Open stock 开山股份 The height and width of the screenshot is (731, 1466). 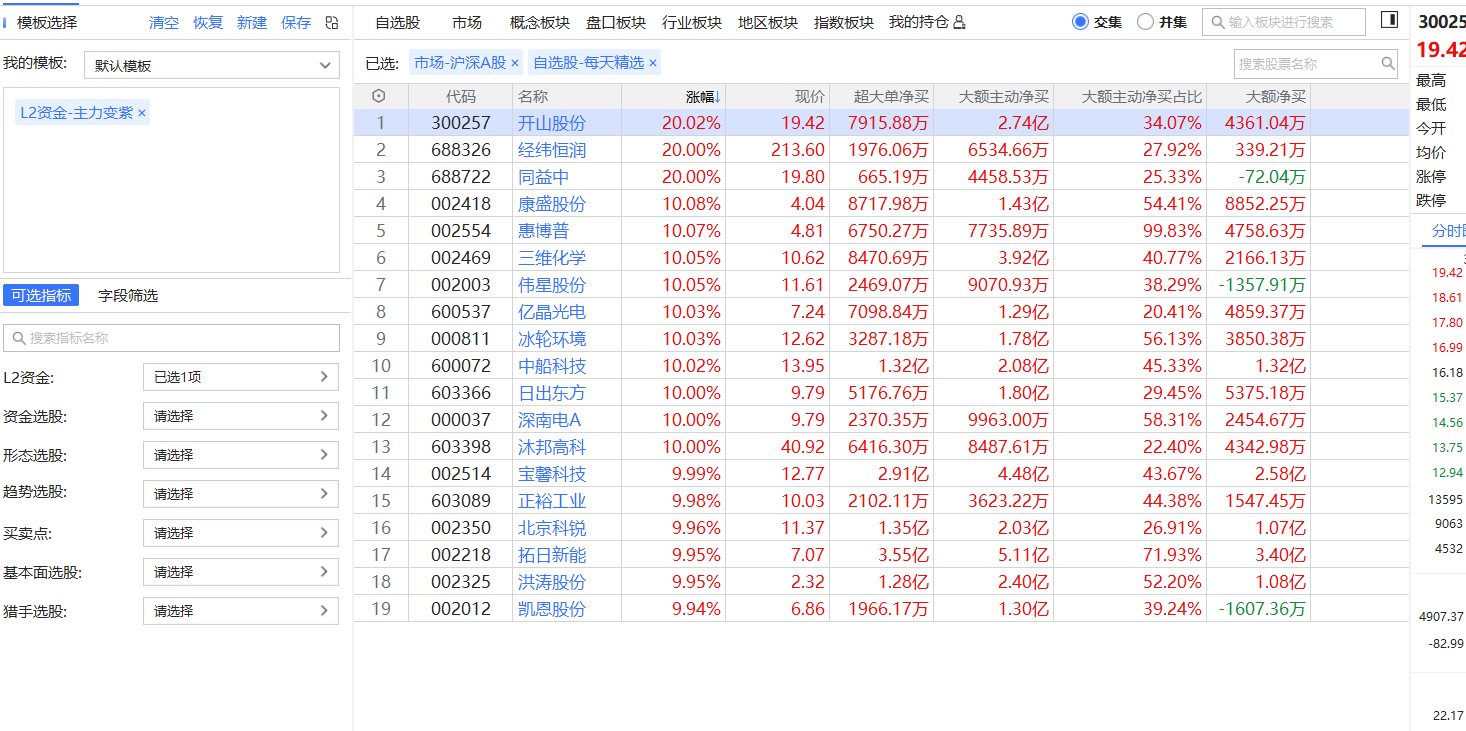552,123
